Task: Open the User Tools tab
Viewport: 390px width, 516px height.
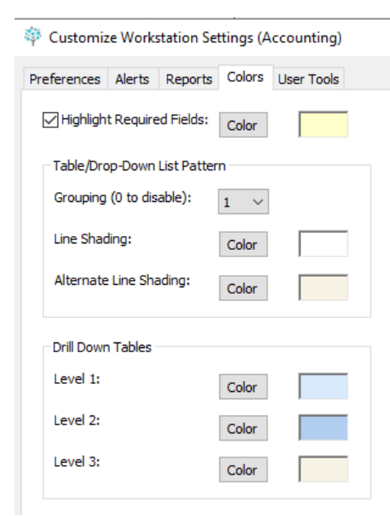Action: pyautogui.click(x=308, y=79)
